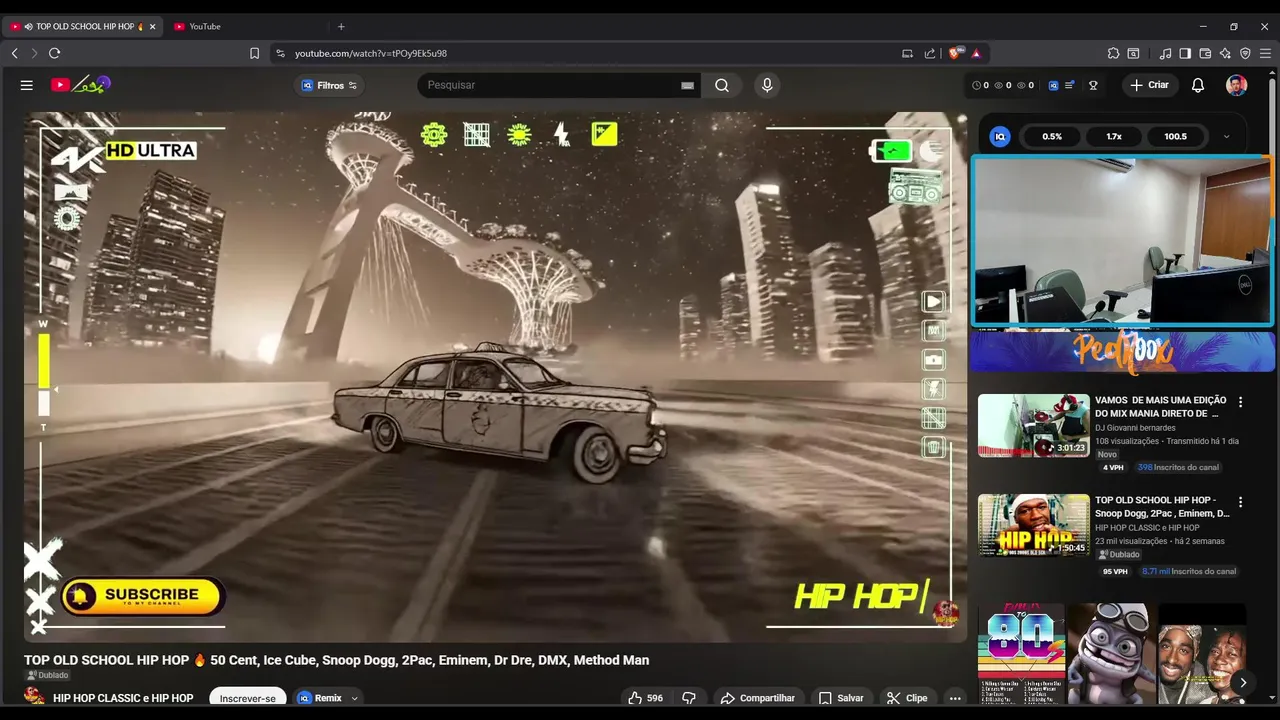
Task: Open the playlist music note icon
Action: (x=1165, y=53)
